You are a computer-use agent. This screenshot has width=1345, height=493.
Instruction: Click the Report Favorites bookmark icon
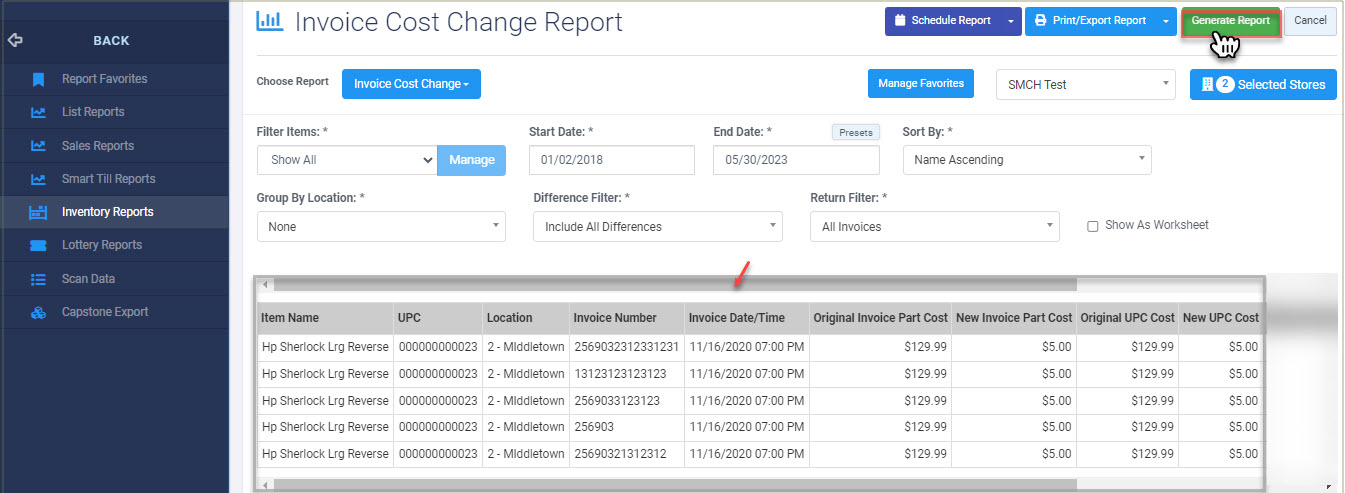[38, 79]
